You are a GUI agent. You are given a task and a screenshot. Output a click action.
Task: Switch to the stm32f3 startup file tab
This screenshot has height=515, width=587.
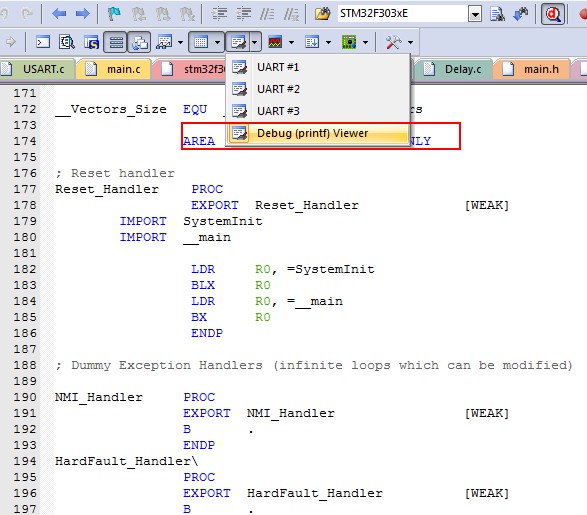[x=189, y=69]
